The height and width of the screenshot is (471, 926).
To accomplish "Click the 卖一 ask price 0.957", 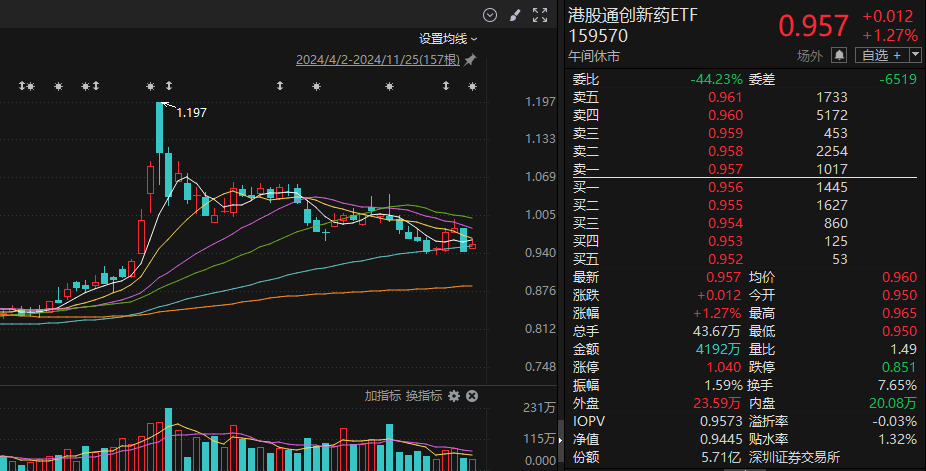I will click(725, 169).
